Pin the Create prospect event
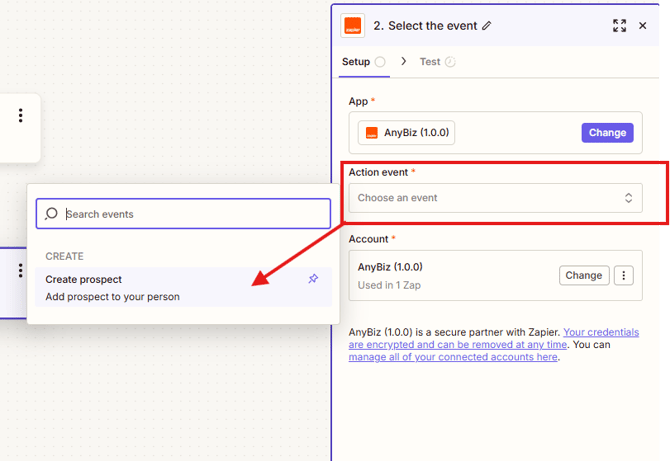The width and height of the screenshot is (670, 461). (313, 279)
